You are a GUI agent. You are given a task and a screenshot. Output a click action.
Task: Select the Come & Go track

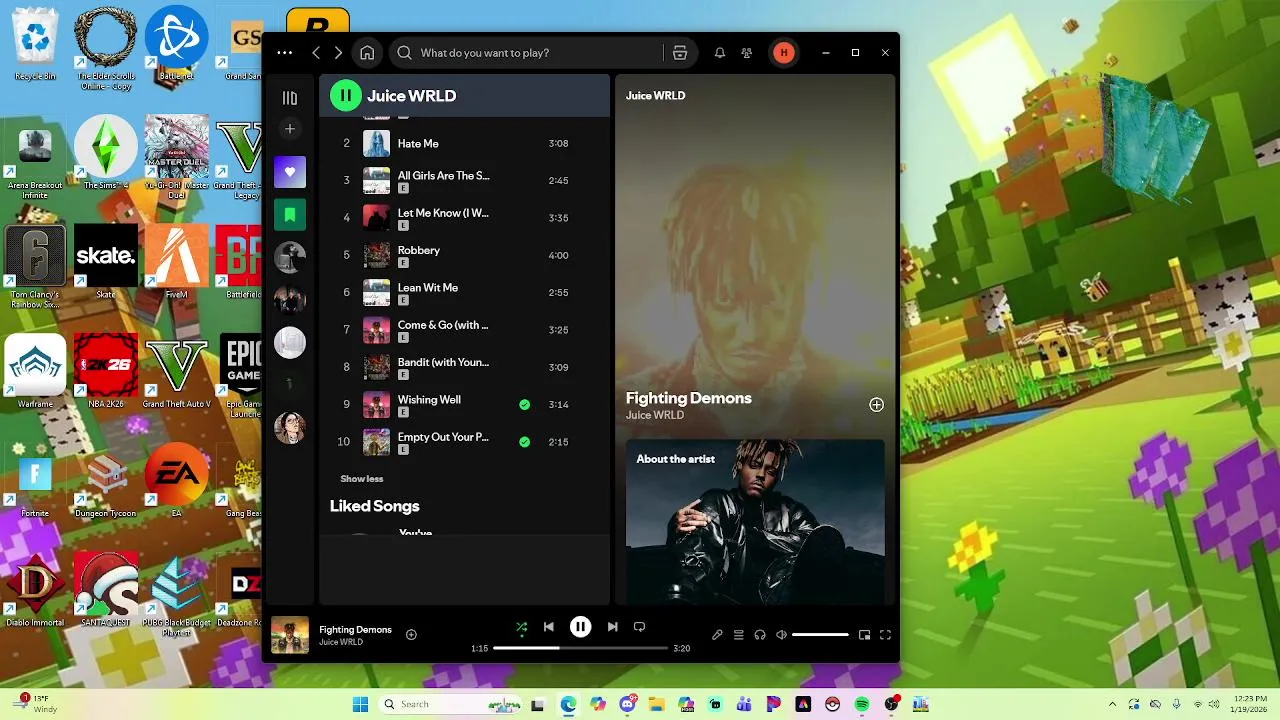[464, 330]
